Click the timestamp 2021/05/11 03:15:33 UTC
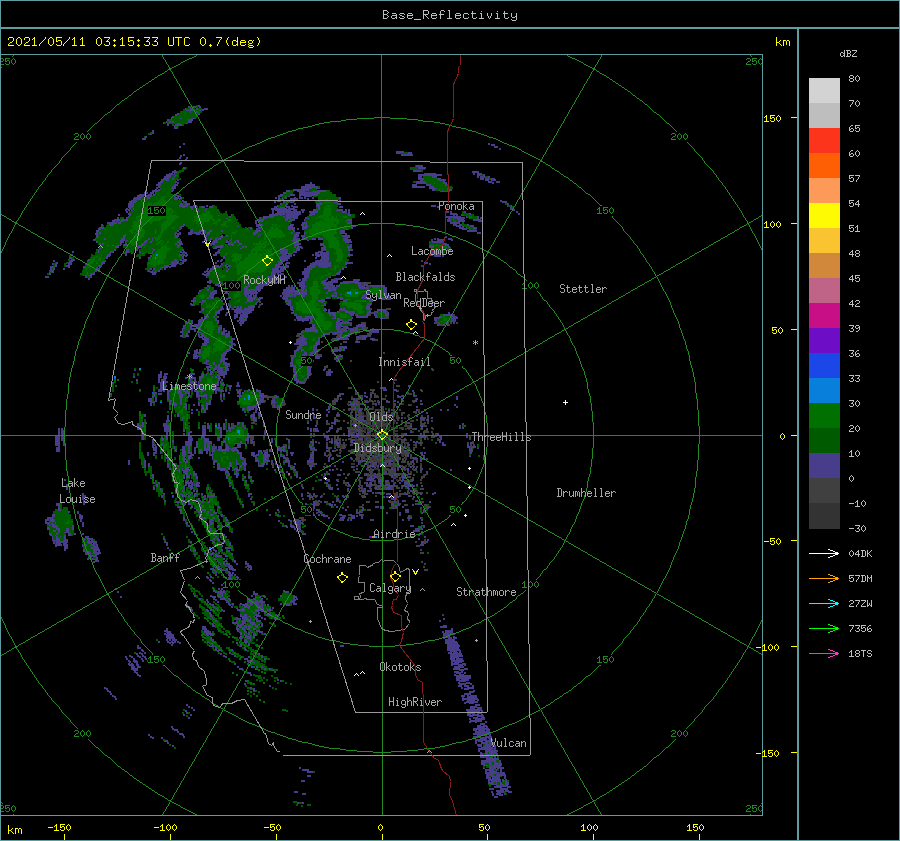 pyautogui.click(x=99, y=42)
